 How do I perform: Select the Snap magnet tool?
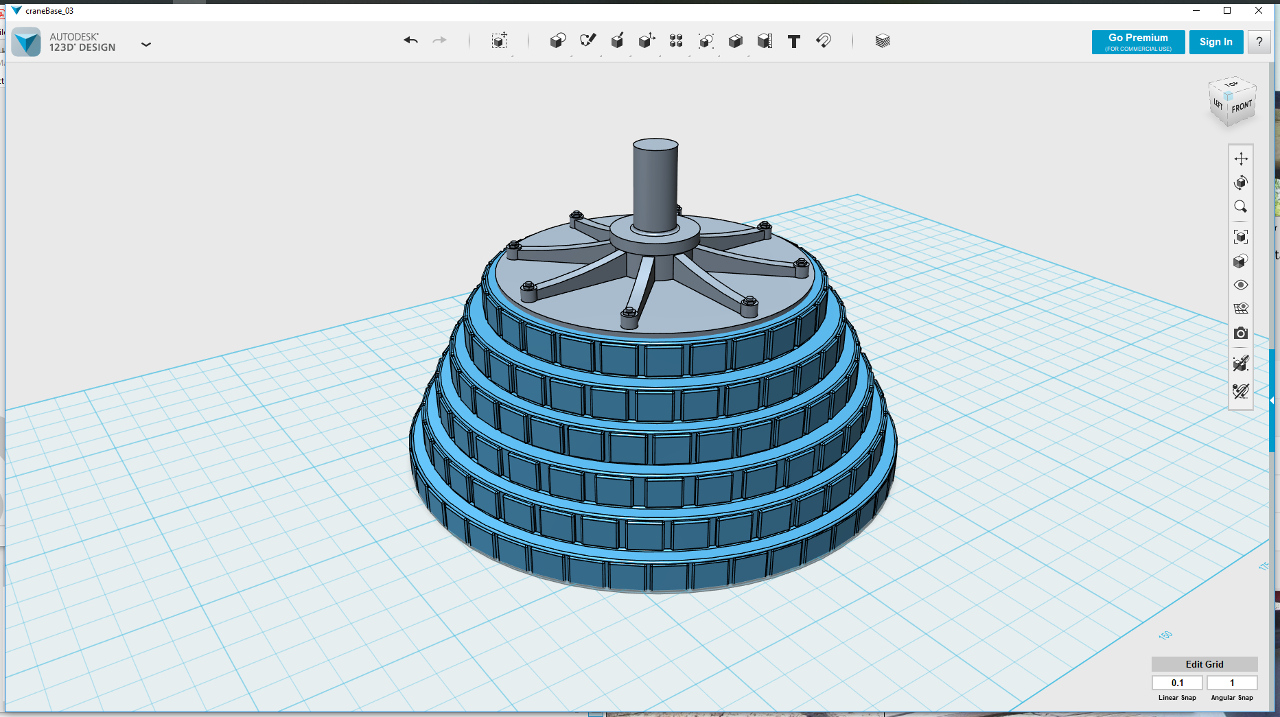click(823, 41)
